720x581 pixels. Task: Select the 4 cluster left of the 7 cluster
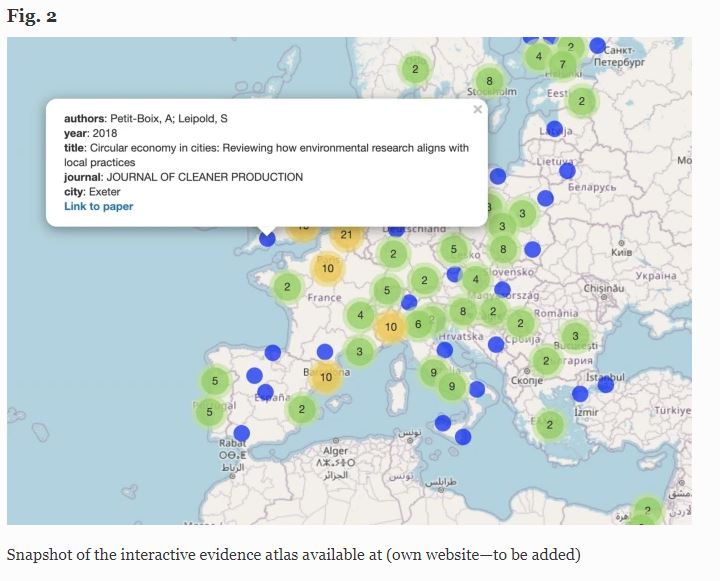click(539, 56)
